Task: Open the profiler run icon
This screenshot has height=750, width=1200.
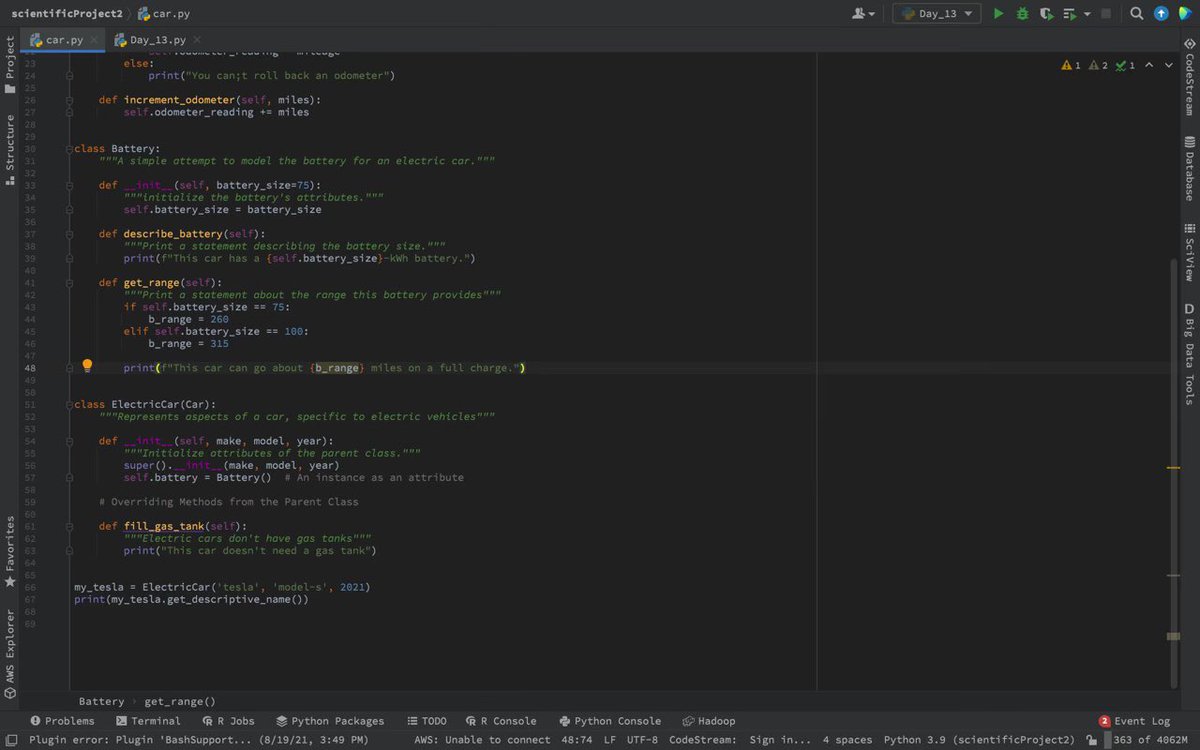Action: (x=1070, y=14)
